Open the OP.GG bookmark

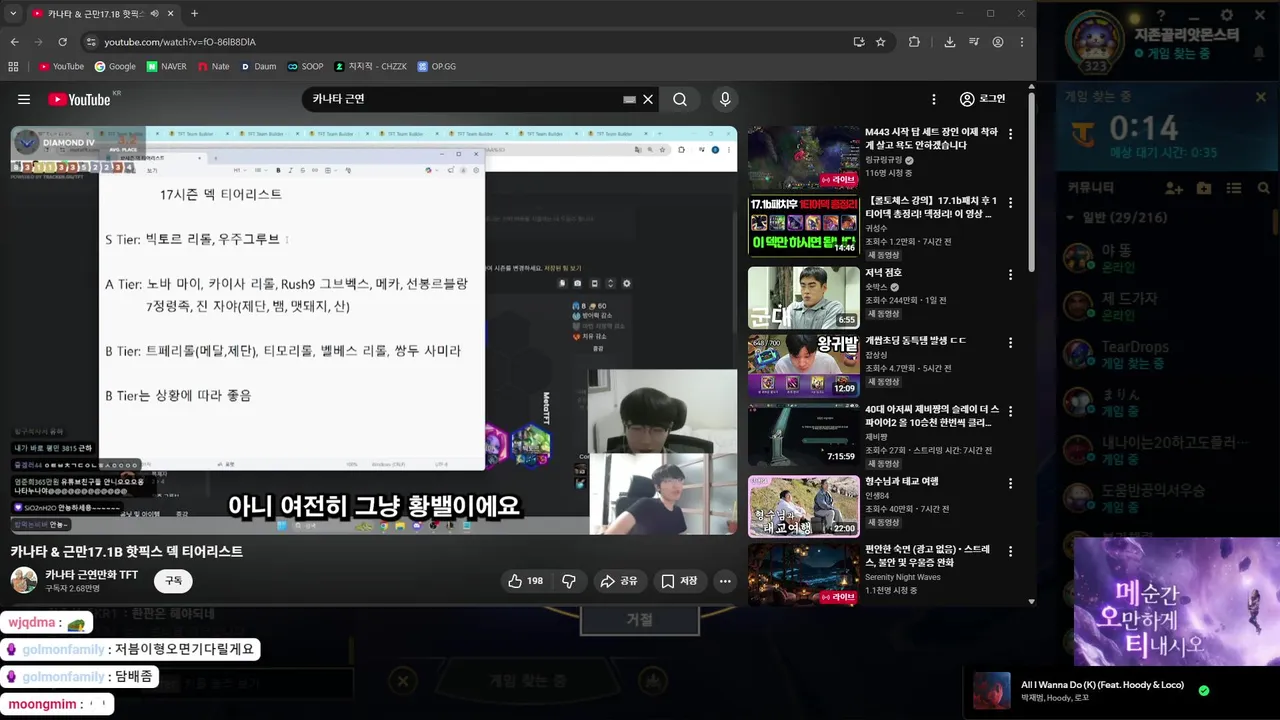pos(436,66)
